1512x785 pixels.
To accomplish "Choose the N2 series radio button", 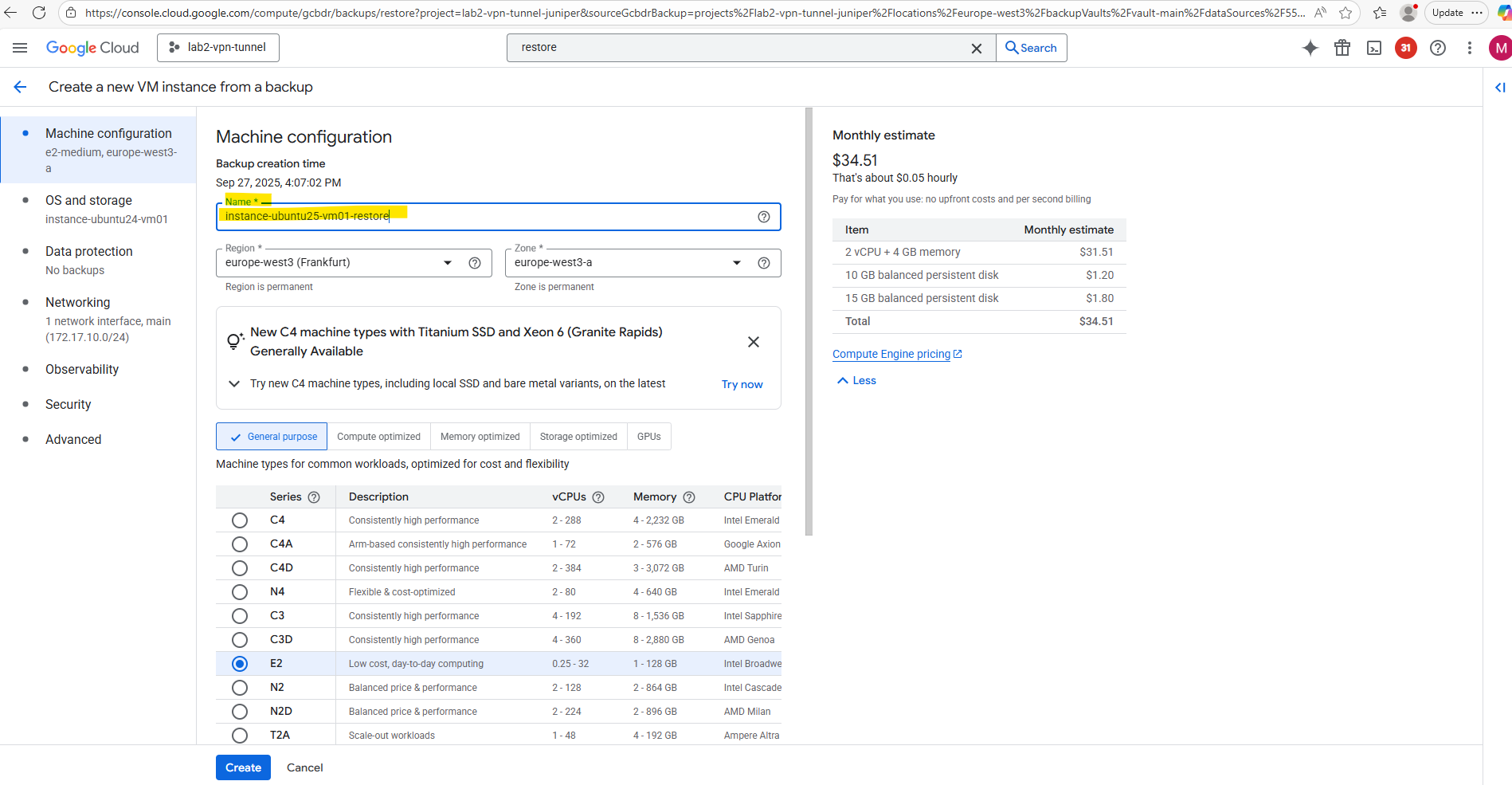I will pos(240,688).
